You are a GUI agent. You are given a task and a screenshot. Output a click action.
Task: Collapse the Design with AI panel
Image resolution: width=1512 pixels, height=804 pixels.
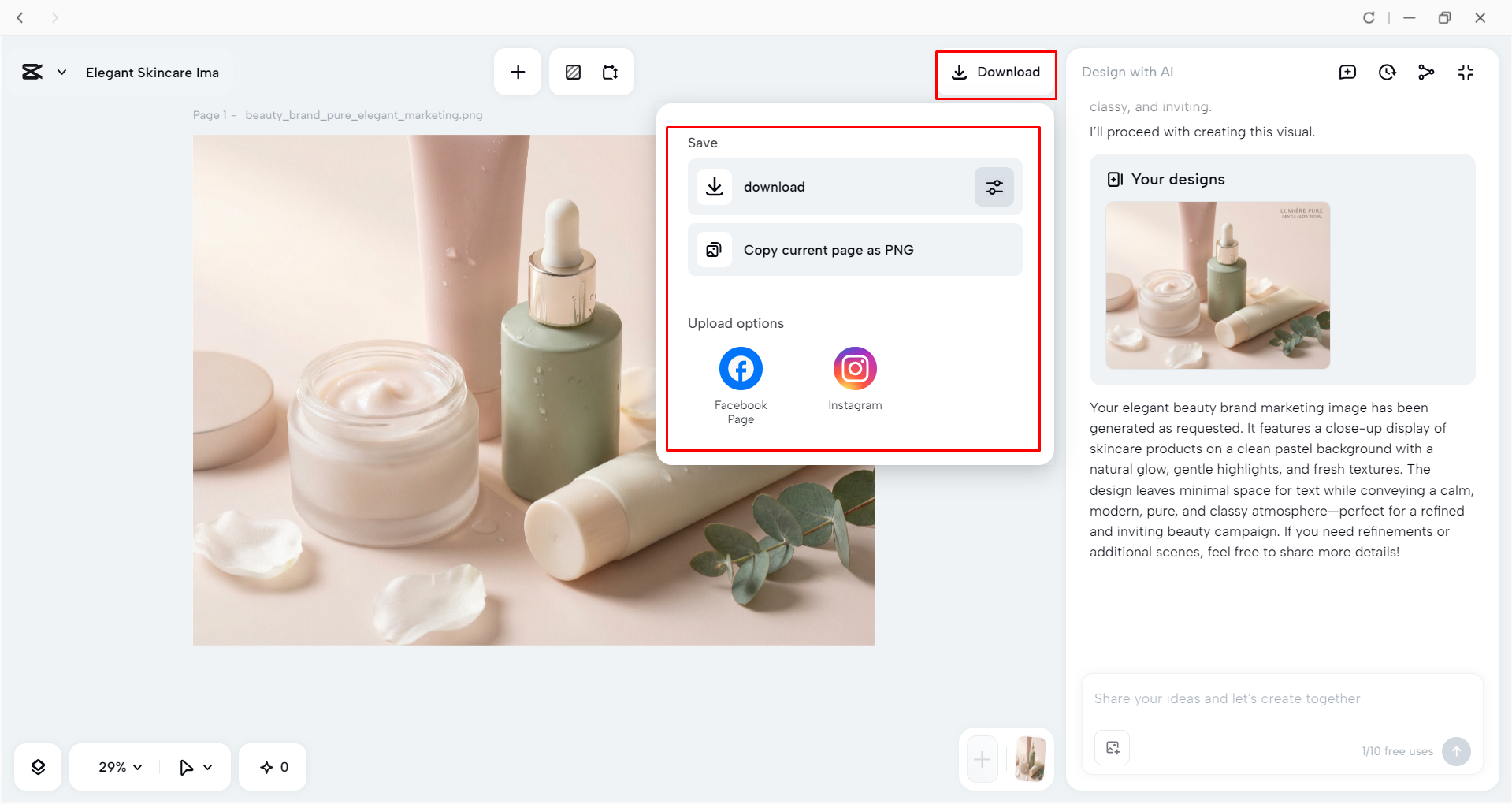tap(1466, 73)
